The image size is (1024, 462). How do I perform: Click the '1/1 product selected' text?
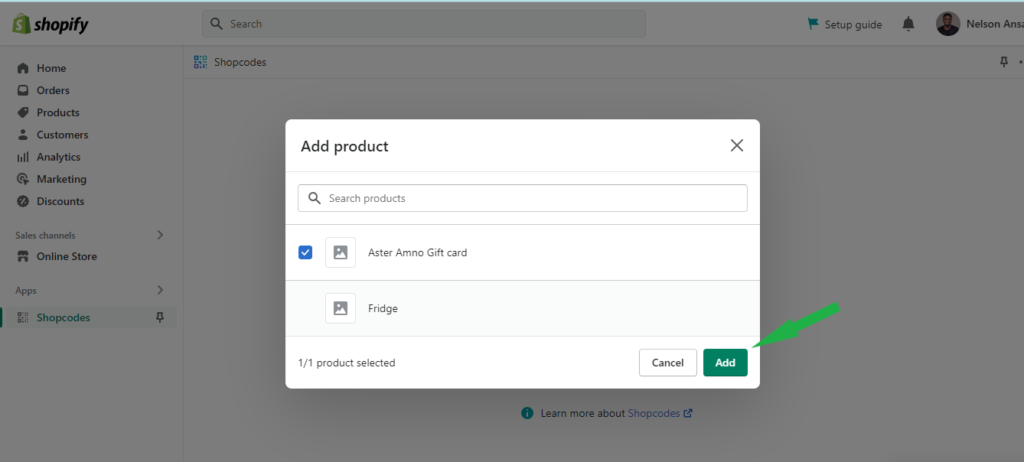347,363
